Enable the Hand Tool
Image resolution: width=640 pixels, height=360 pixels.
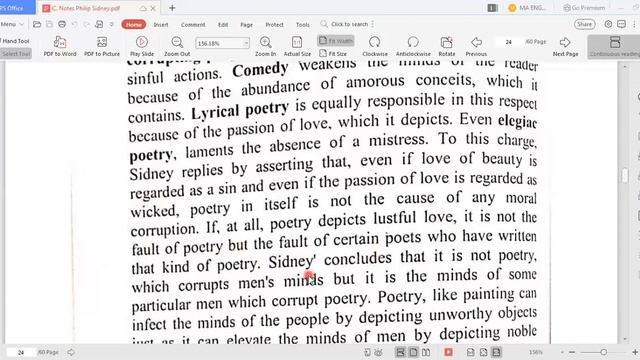coord(16,41)
